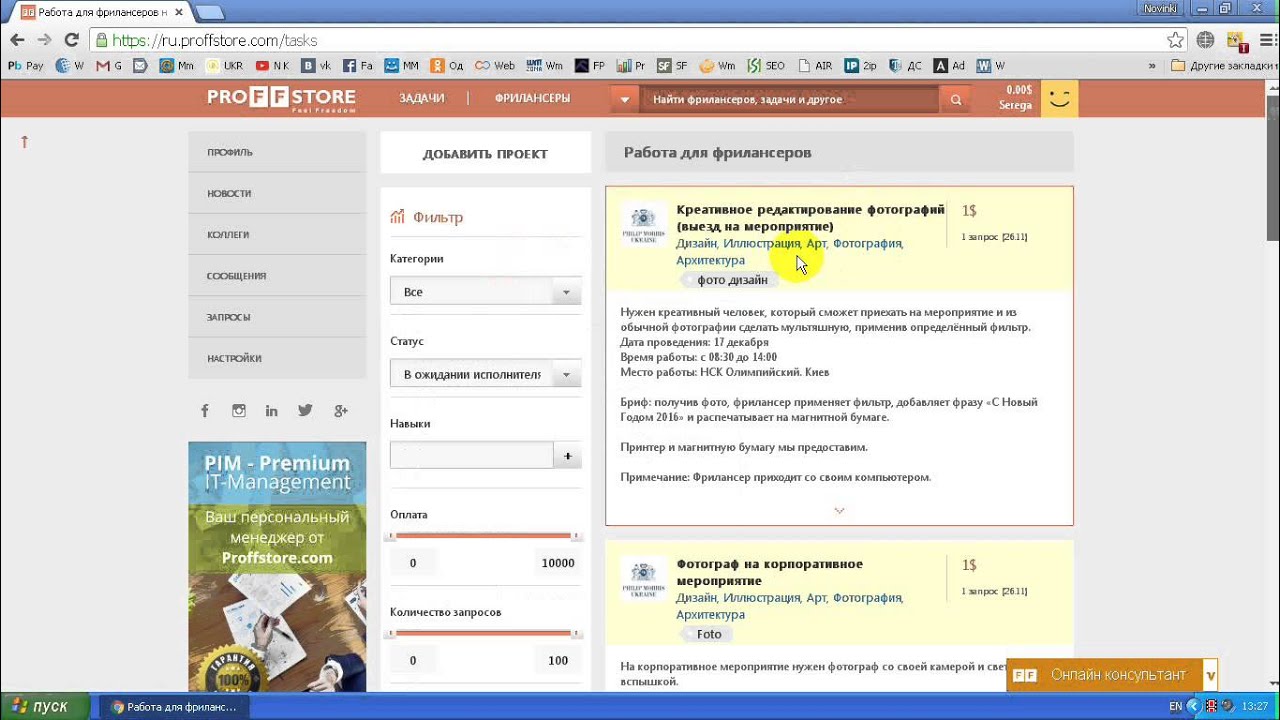Expand the first job description with the chevron
Screen dimensions: 1280x720
(839, 510)
